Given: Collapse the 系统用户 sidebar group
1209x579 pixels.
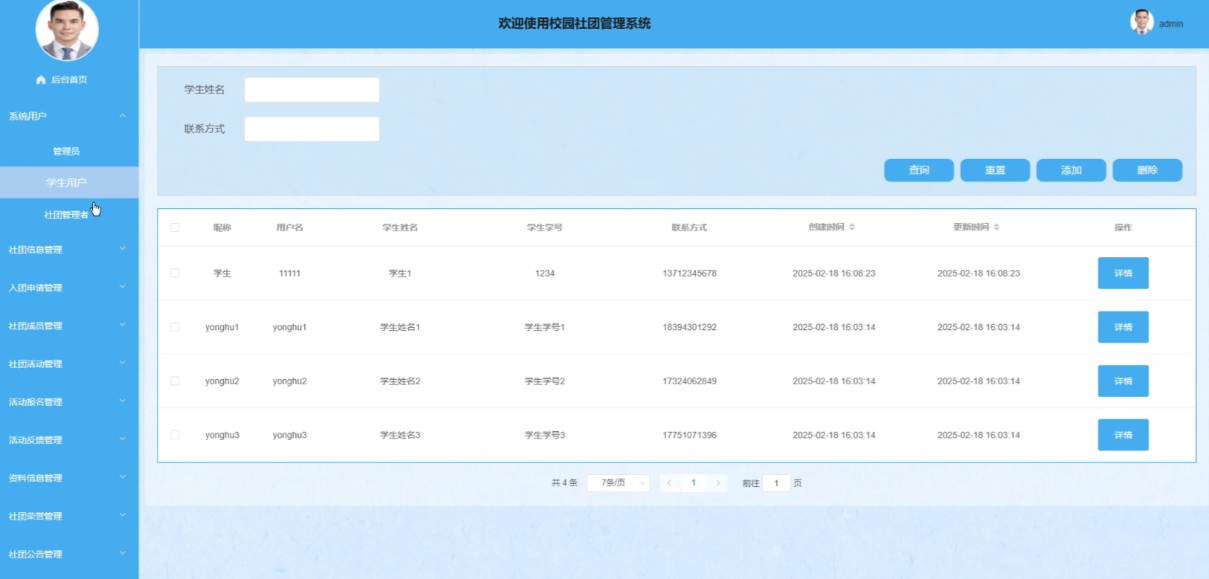Looking at the screenshot, I should [69, 116].
